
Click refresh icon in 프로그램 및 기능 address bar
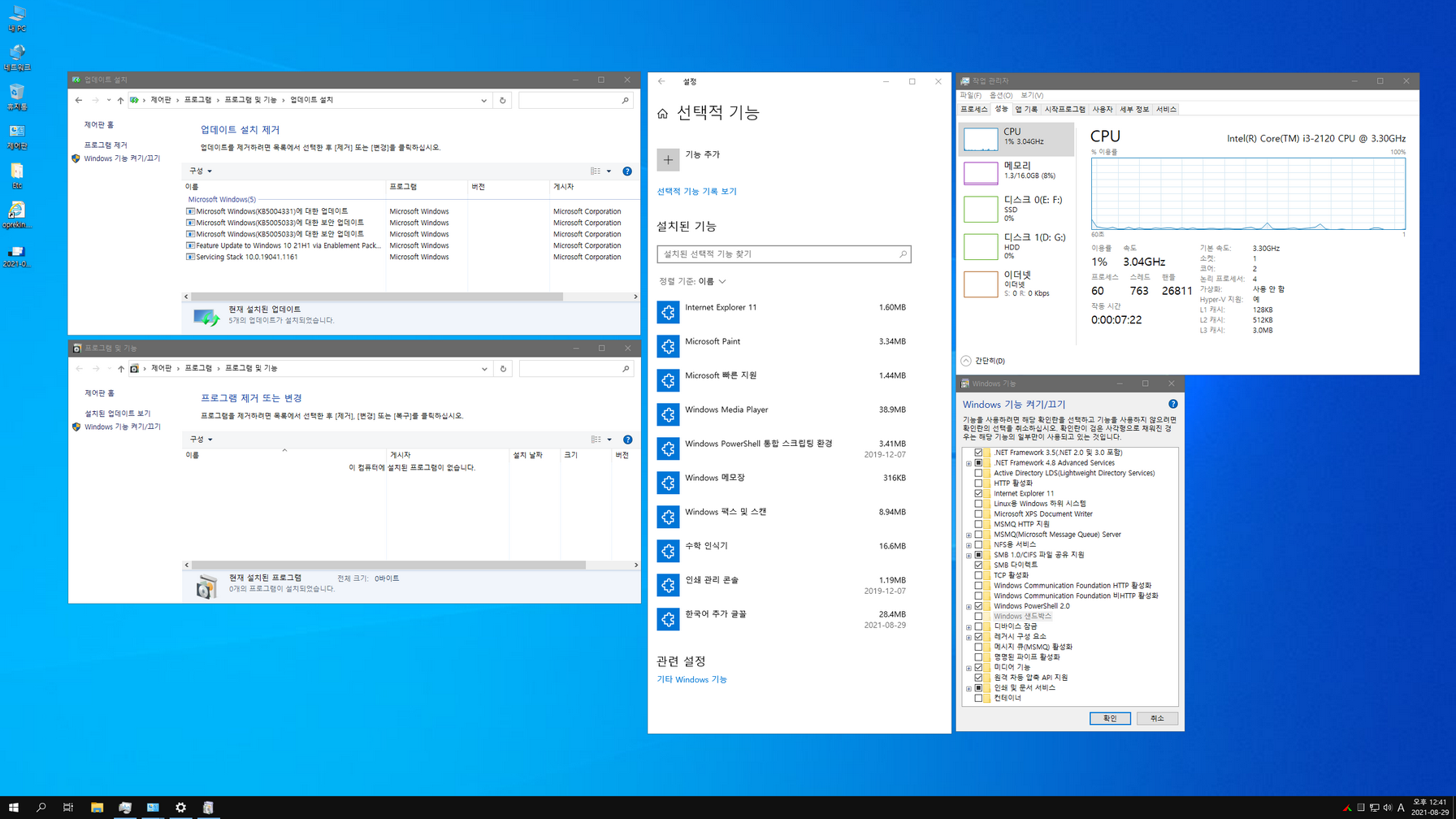point(503,369)
